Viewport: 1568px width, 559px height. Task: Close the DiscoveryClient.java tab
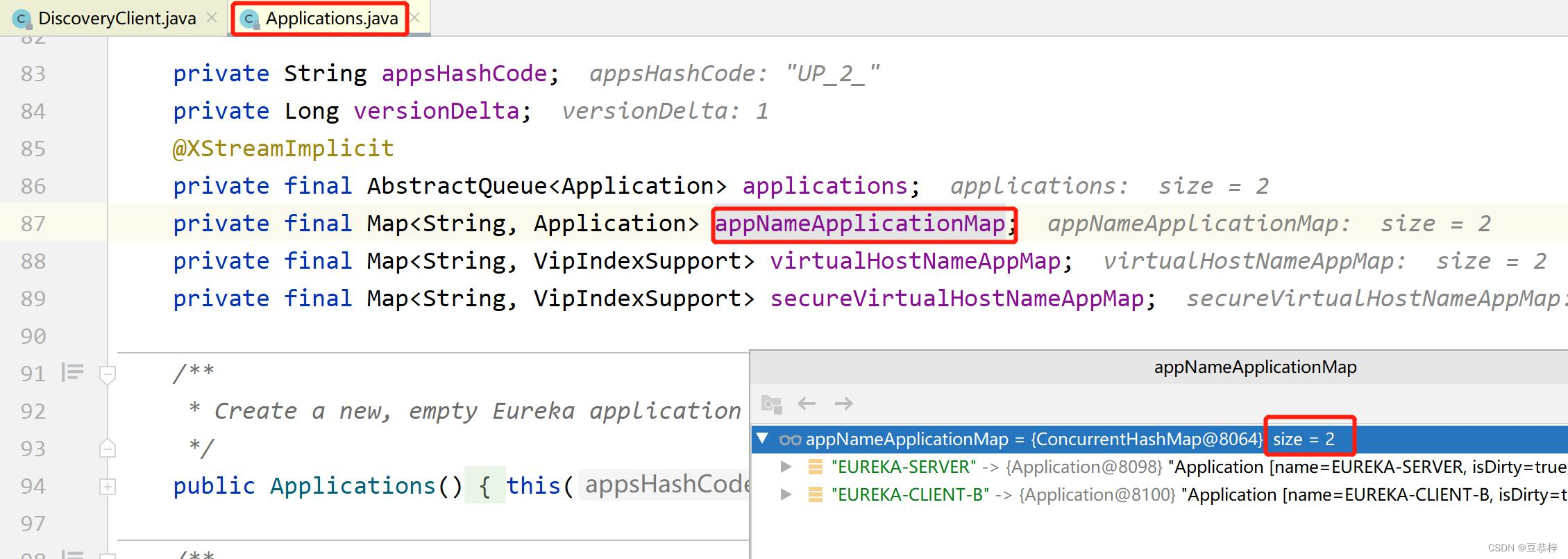coord(212,18)
